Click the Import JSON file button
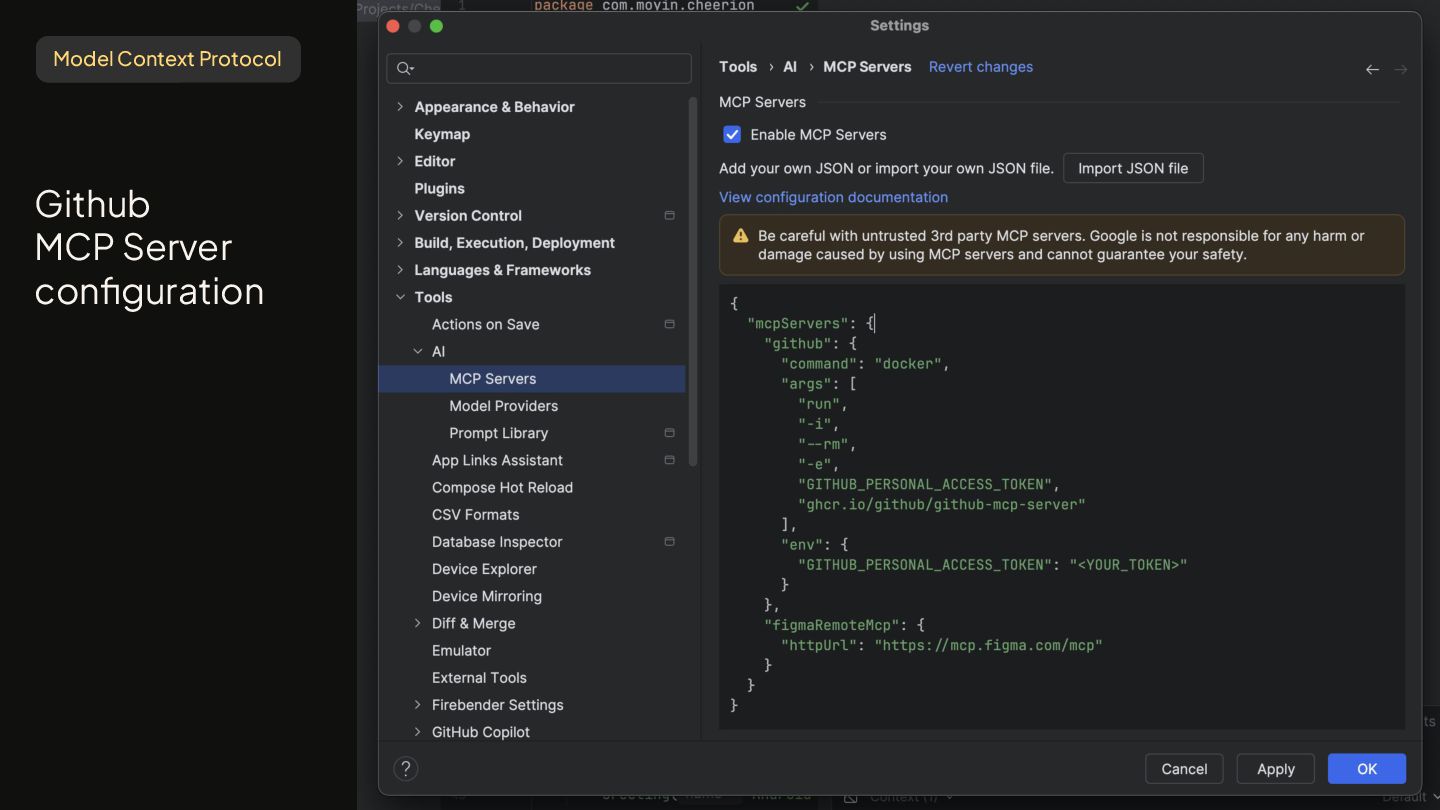1440x810 pixels. (1132, 168)
